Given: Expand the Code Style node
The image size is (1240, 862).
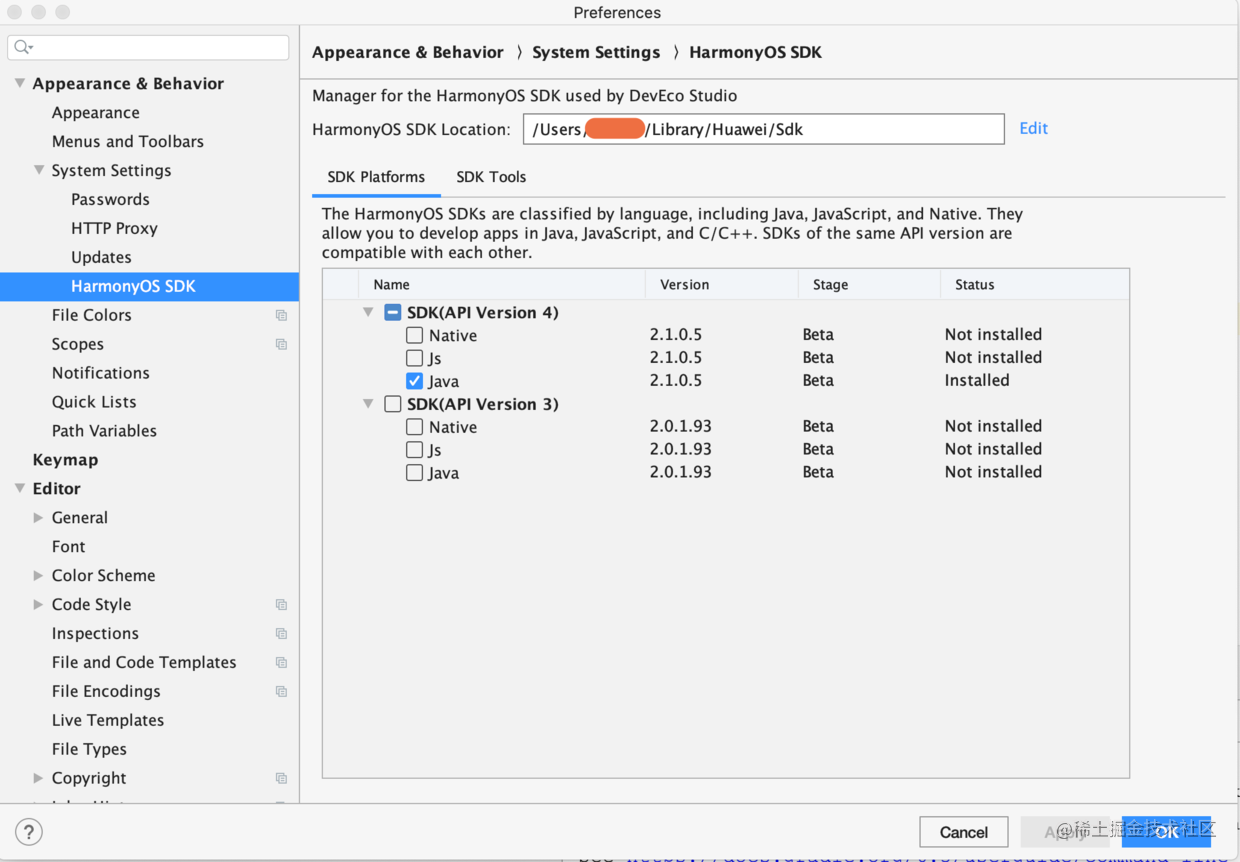Looking at the screenshot, I should click(39, 605).
